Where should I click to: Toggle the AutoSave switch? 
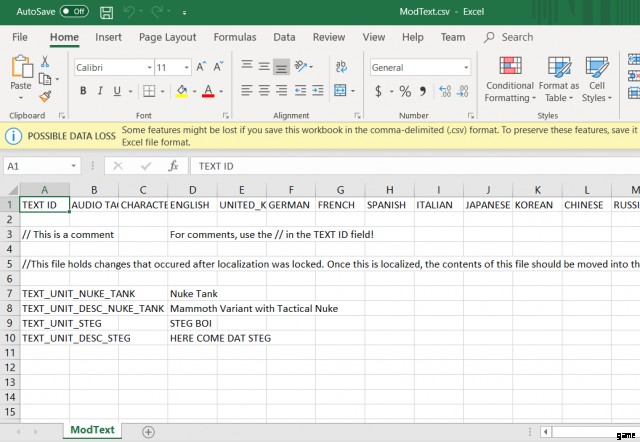coord(74,11)
